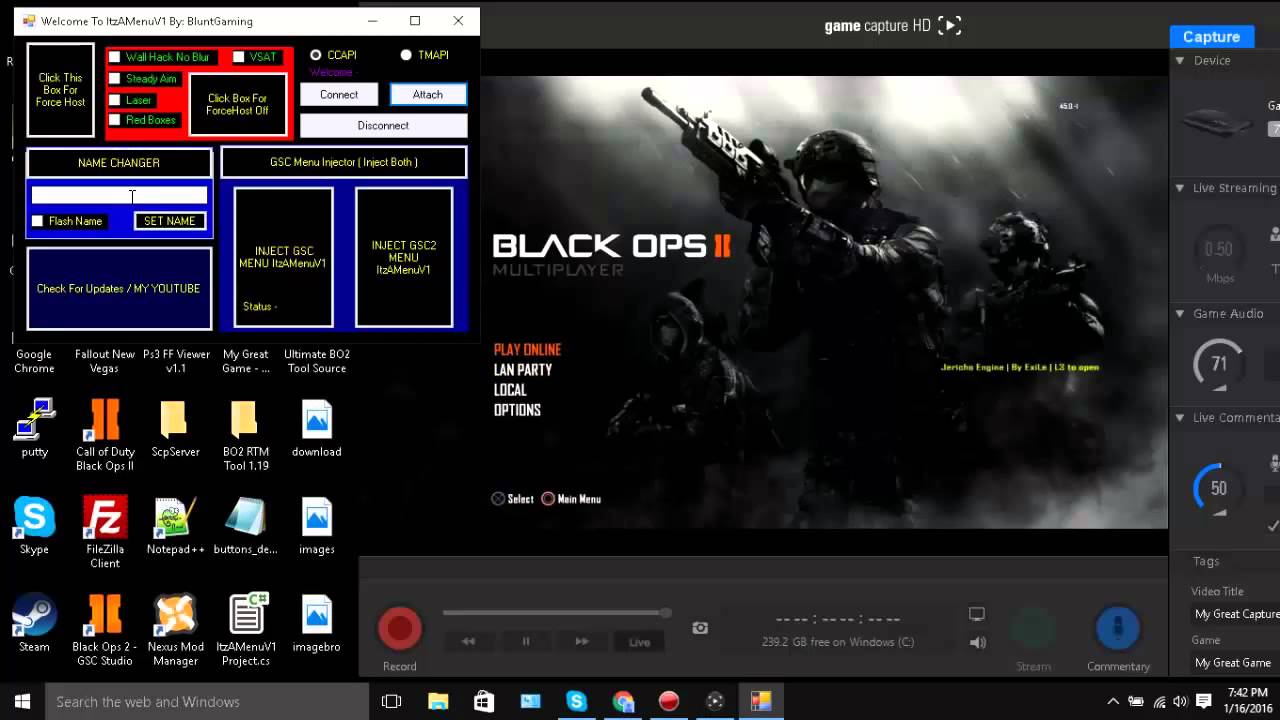The image size is (1280, 720).
Task: Click the Stream button in Game Capture
Action: click(x=1033, y=628)
